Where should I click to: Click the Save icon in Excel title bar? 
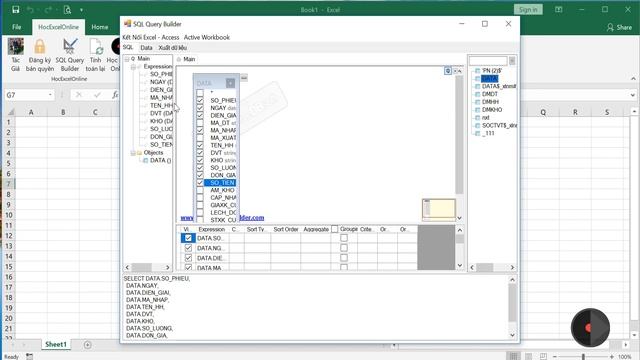pyautogui.click(x=16, y=9)
